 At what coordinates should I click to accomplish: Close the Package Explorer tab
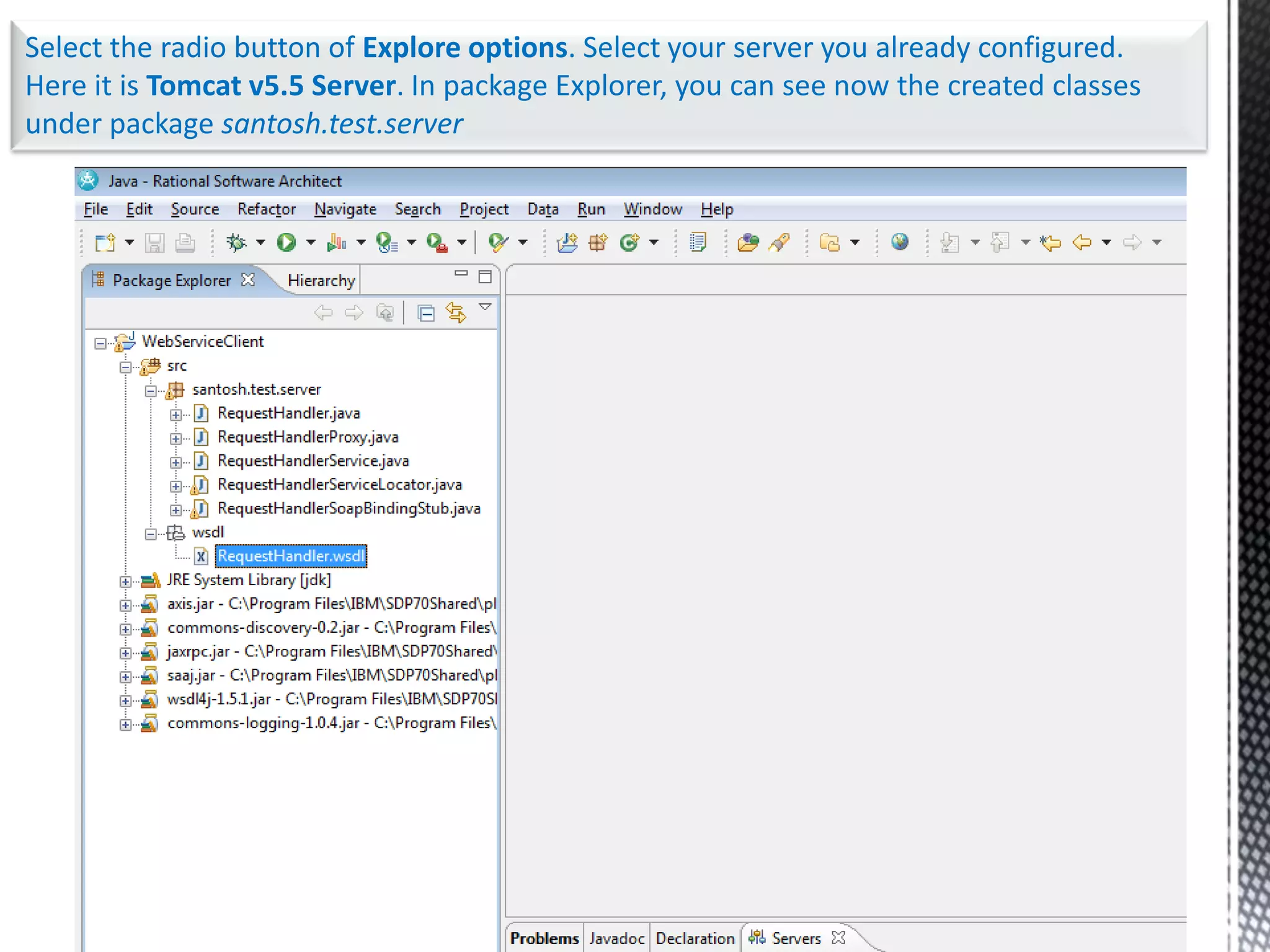(x=248, y=280)
